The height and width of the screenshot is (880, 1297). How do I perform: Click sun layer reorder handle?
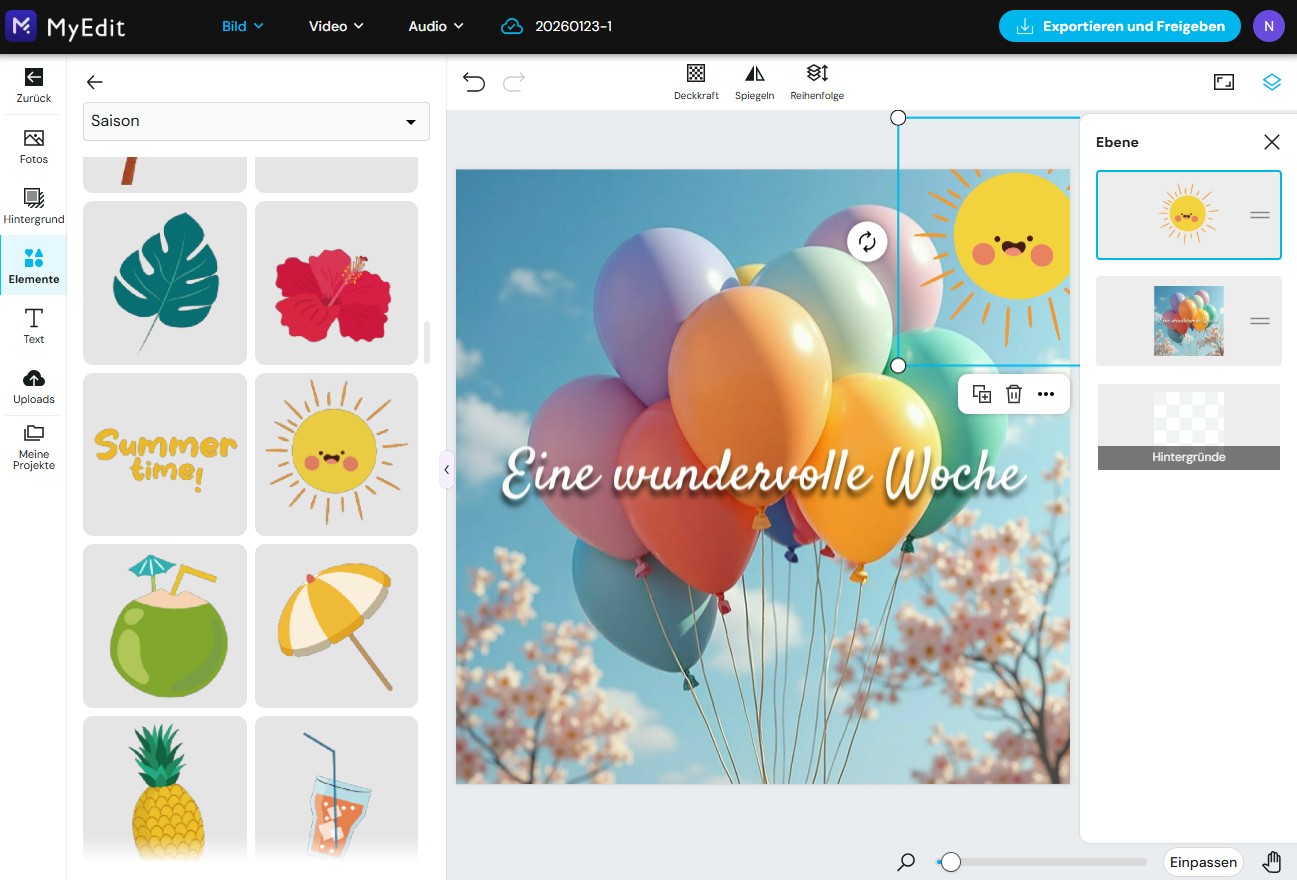point(1260,215)
